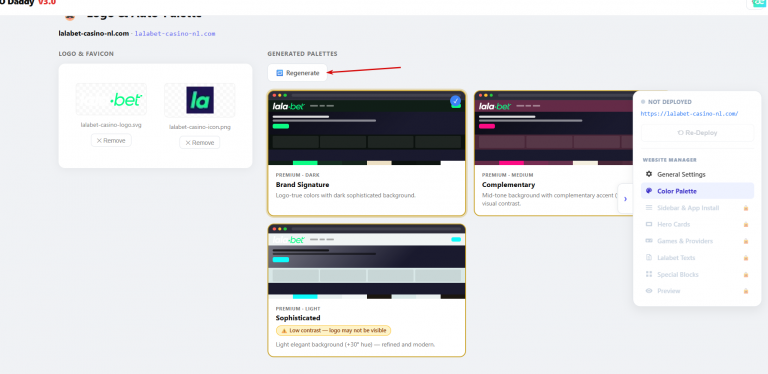Click the cyan swatch in Sophisticated strip
The width and height of the screenshot is (768, 374).
(x=305, y=296)
